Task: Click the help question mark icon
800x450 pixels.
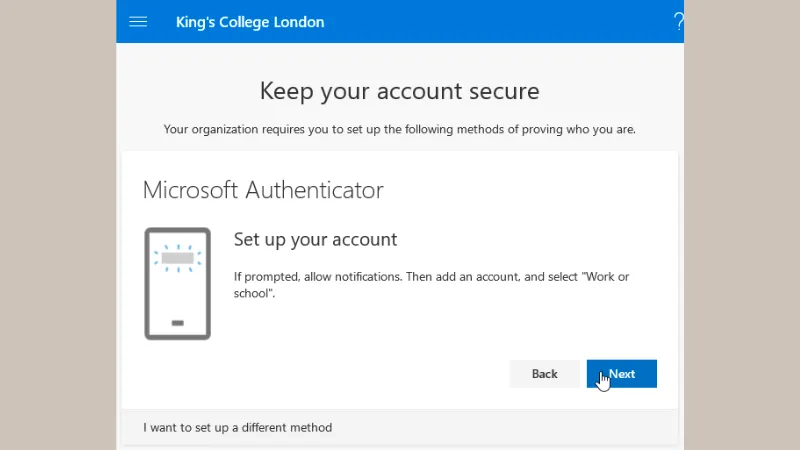Action: pos(678,21)
